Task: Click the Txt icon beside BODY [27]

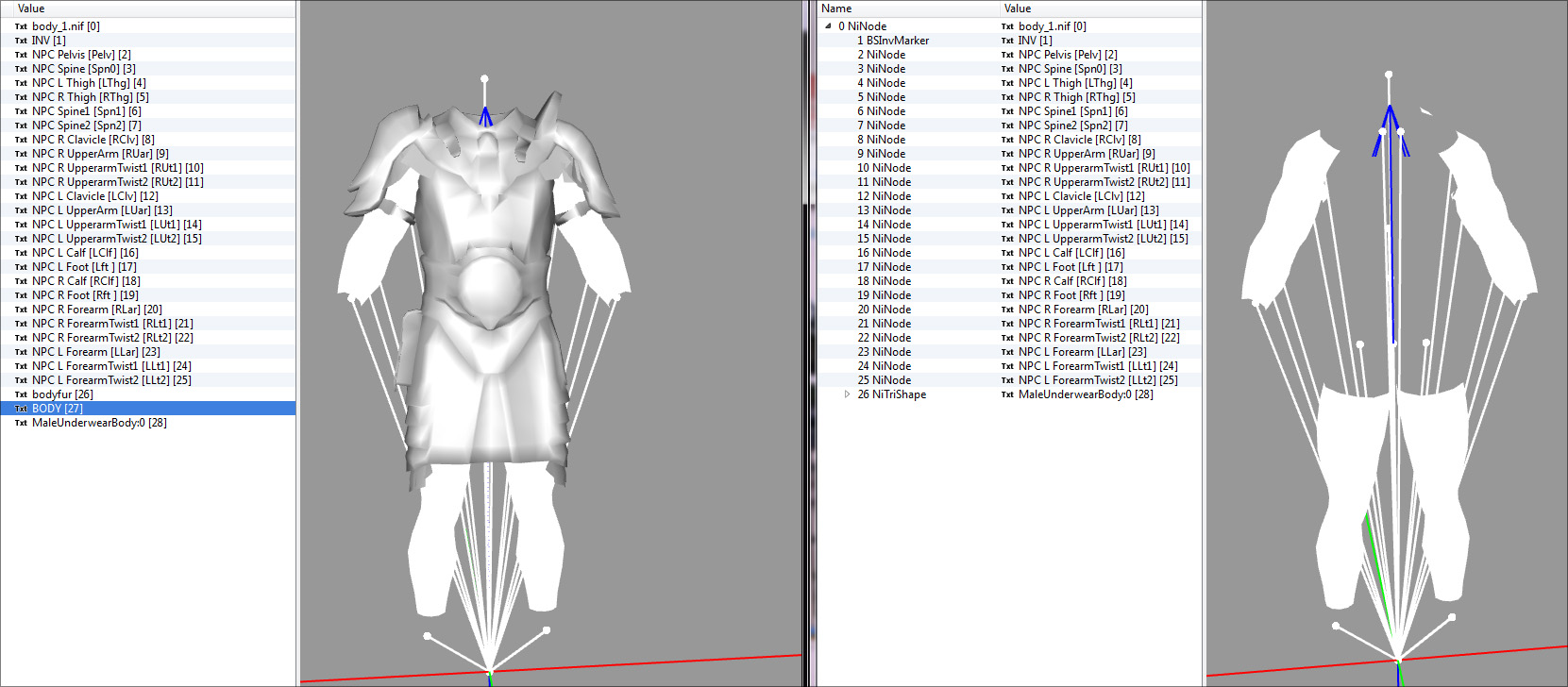Action: click(x=21, y=409)
